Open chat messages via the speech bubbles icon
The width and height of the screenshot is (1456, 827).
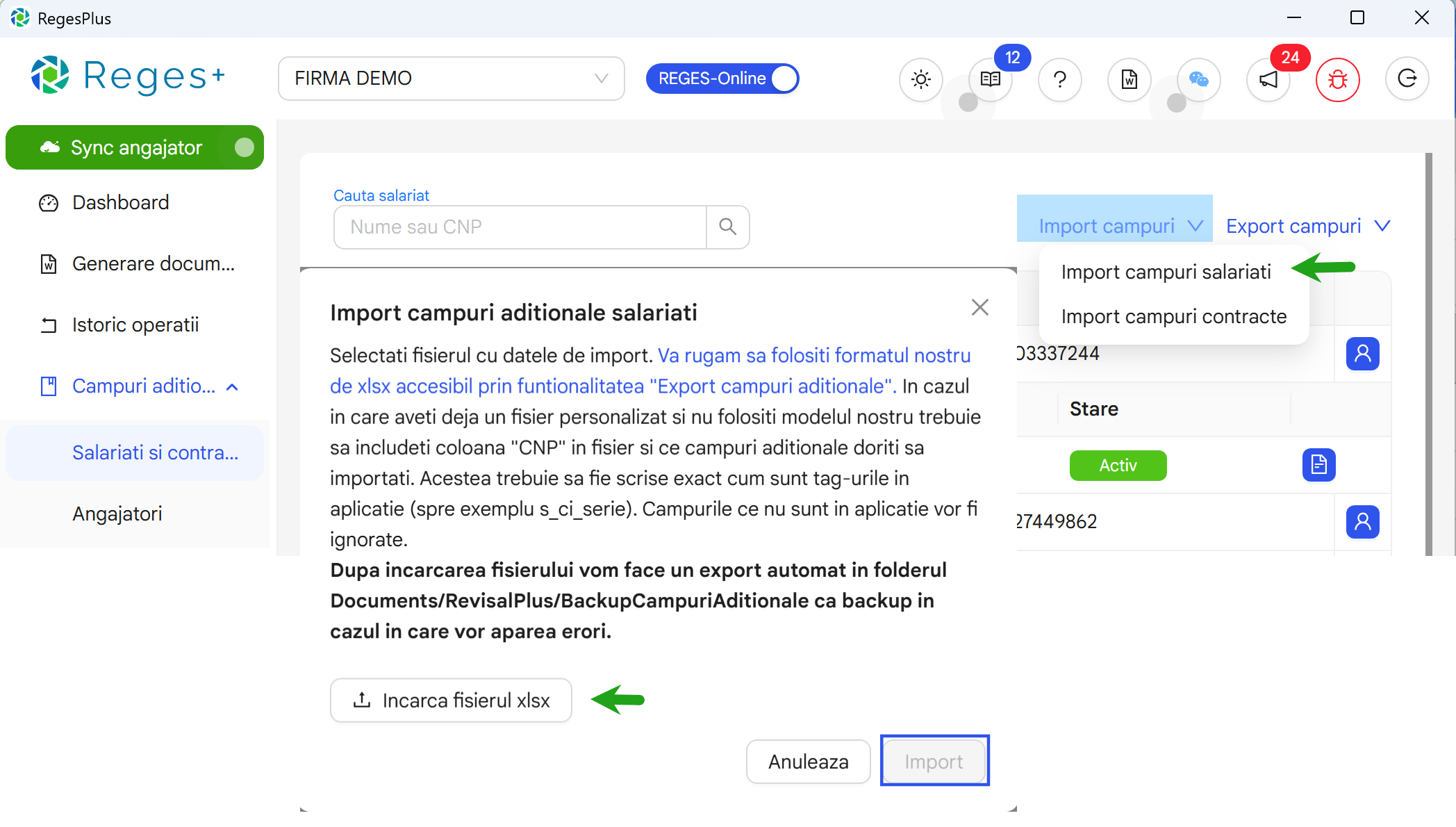coord(1198,79)
